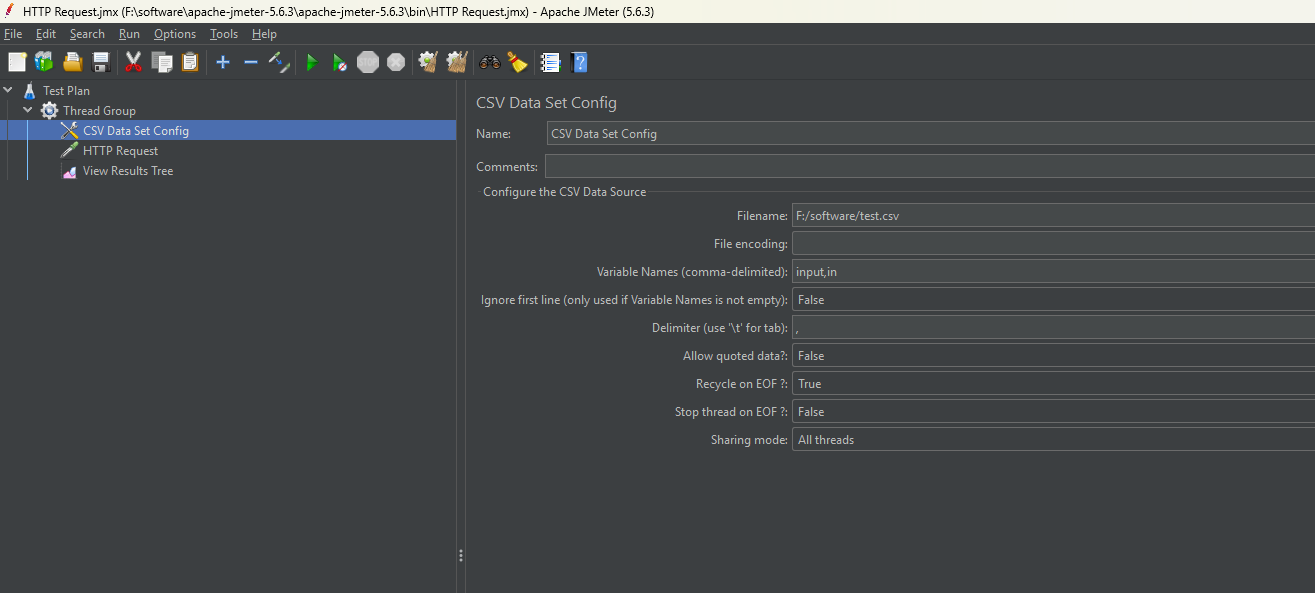Click the Variable Names field
Screen dimensions: 1315x593
pos(1053,271)
